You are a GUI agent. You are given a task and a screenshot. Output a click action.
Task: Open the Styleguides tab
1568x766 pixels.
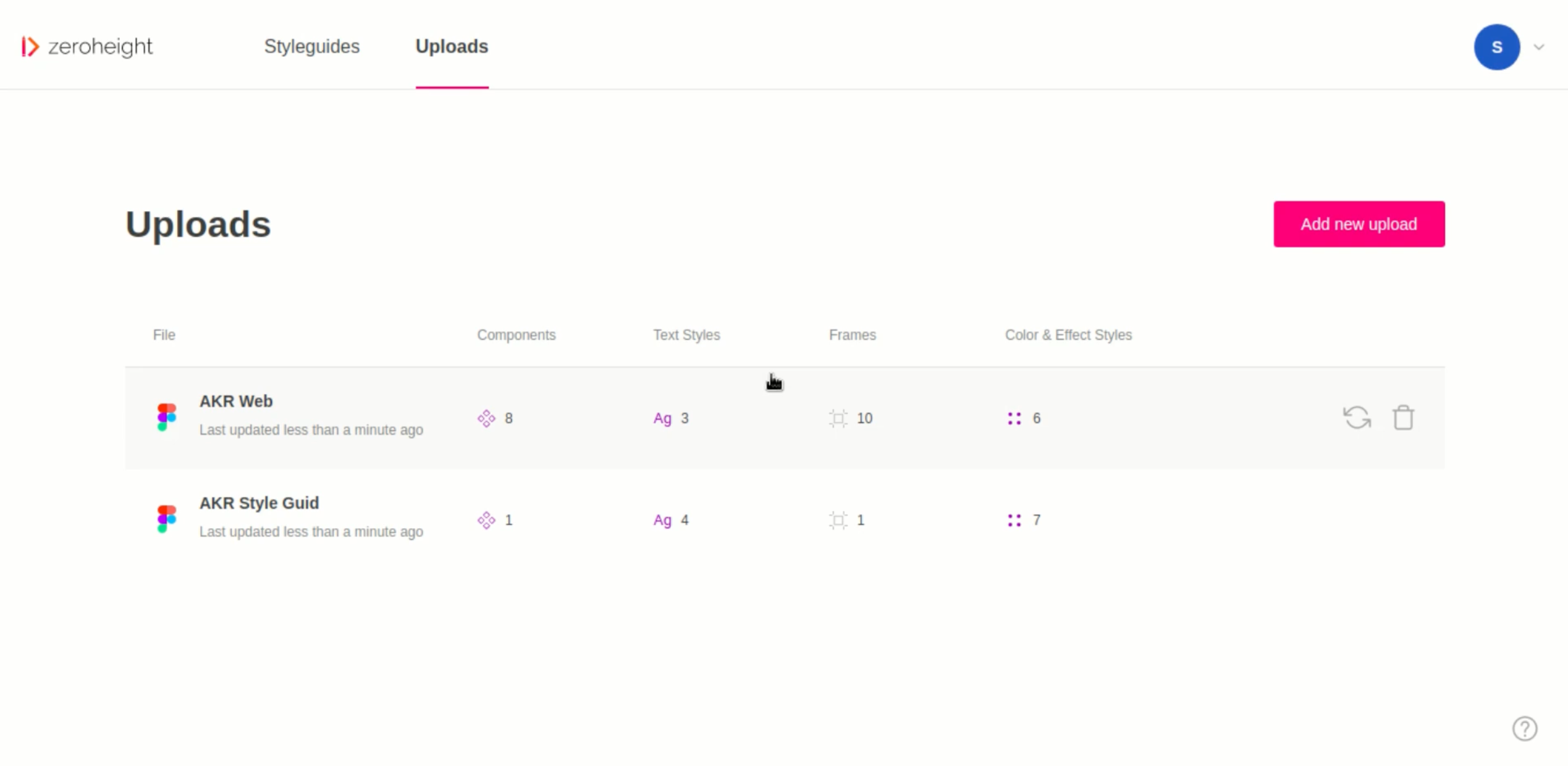coord(311,46)
